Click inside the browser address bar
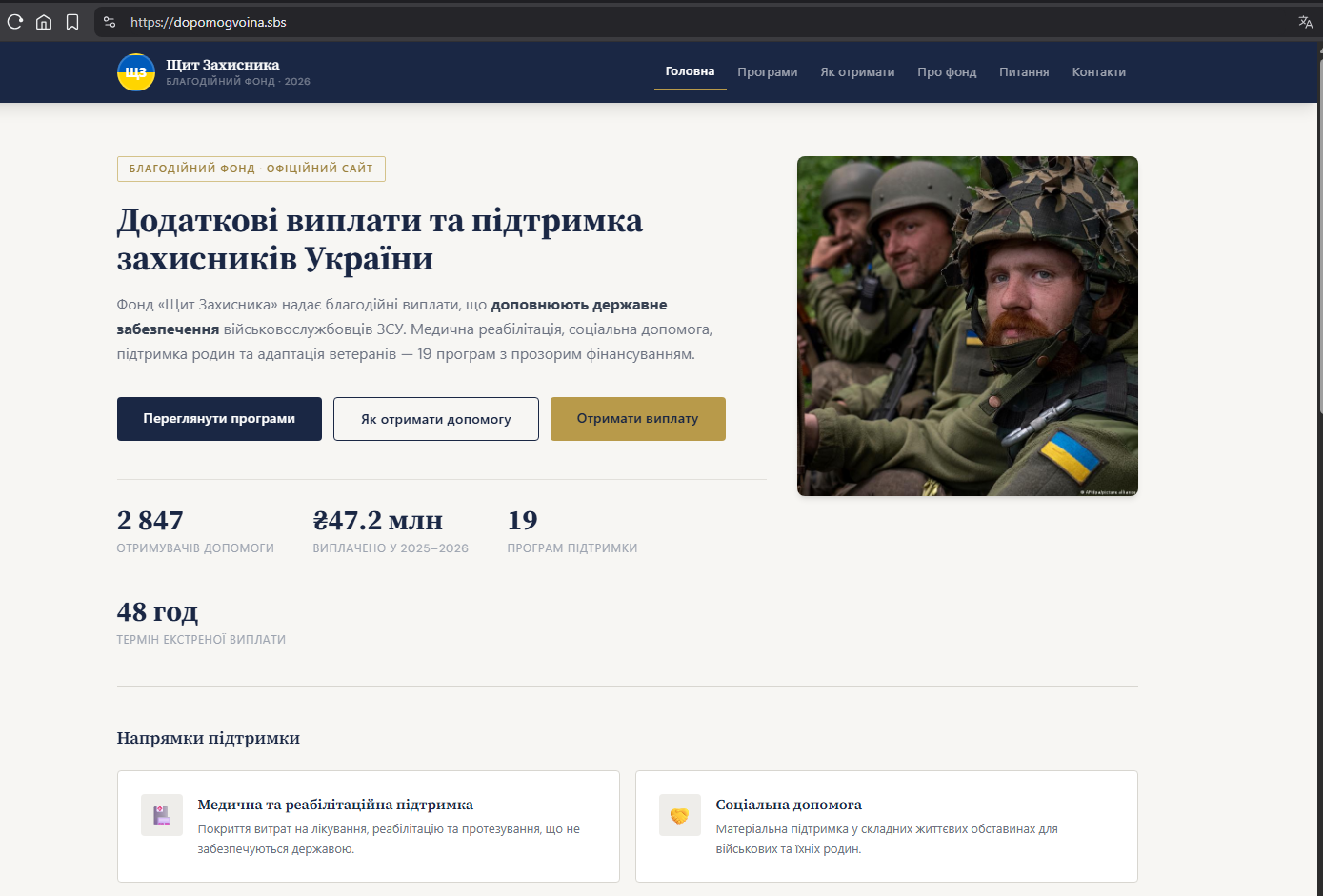The width and height of the screenshot is (1323, 896). [286, 20]
